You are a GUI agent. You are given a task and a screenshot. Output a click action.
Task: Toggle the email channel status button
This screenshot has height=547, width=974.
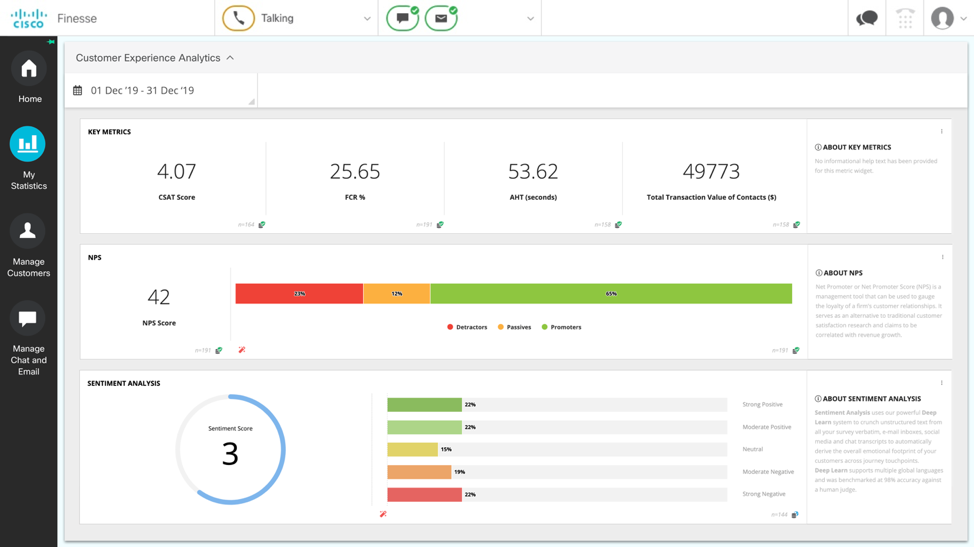click(441, 18)
